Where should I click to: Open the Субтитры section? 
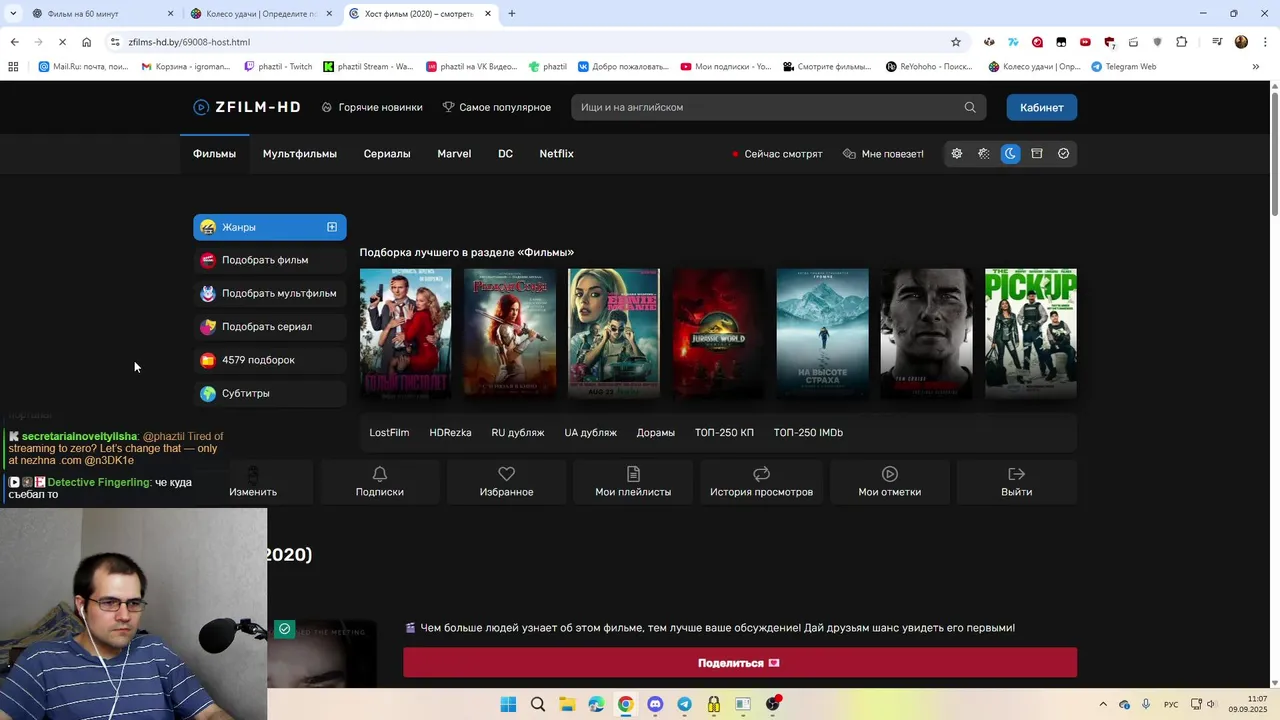(x=270, y=393)
